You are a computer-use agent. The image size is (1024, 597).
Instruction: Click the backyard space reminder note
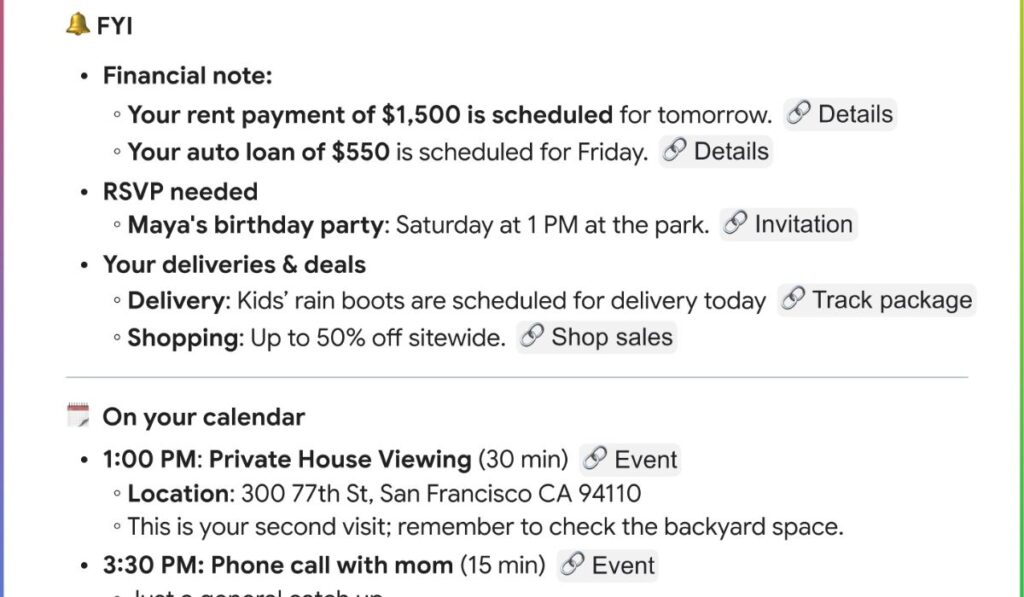coord(486,526)
